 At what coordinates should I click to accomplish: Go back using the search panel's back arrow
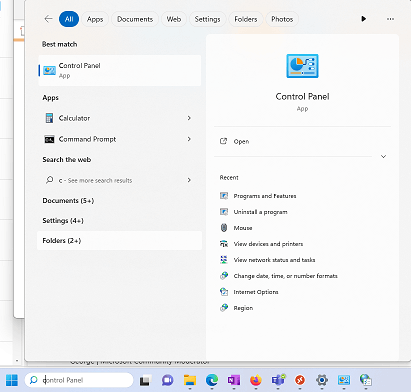[49, 19]
